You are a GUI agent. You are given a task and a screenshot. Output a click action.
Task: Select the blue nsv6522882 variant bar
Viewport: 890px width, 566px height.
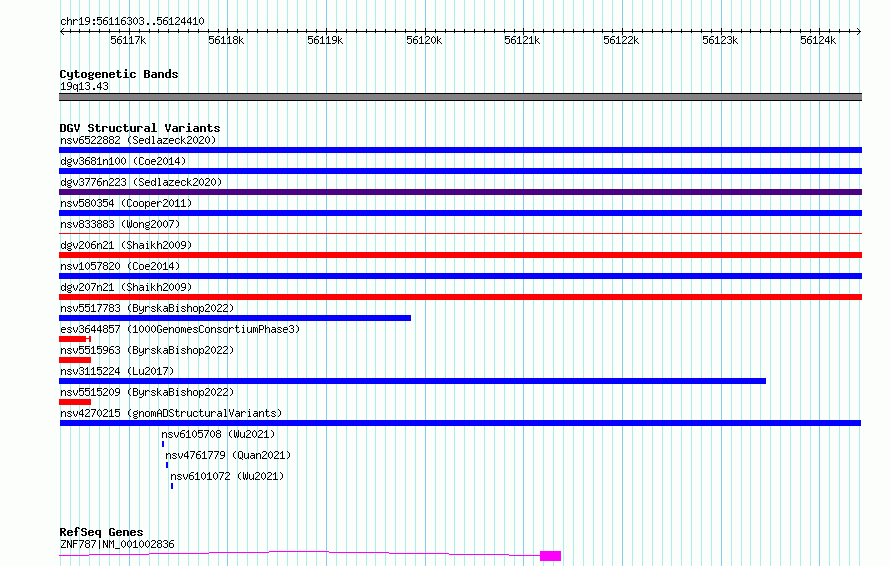tap(460, 150)
